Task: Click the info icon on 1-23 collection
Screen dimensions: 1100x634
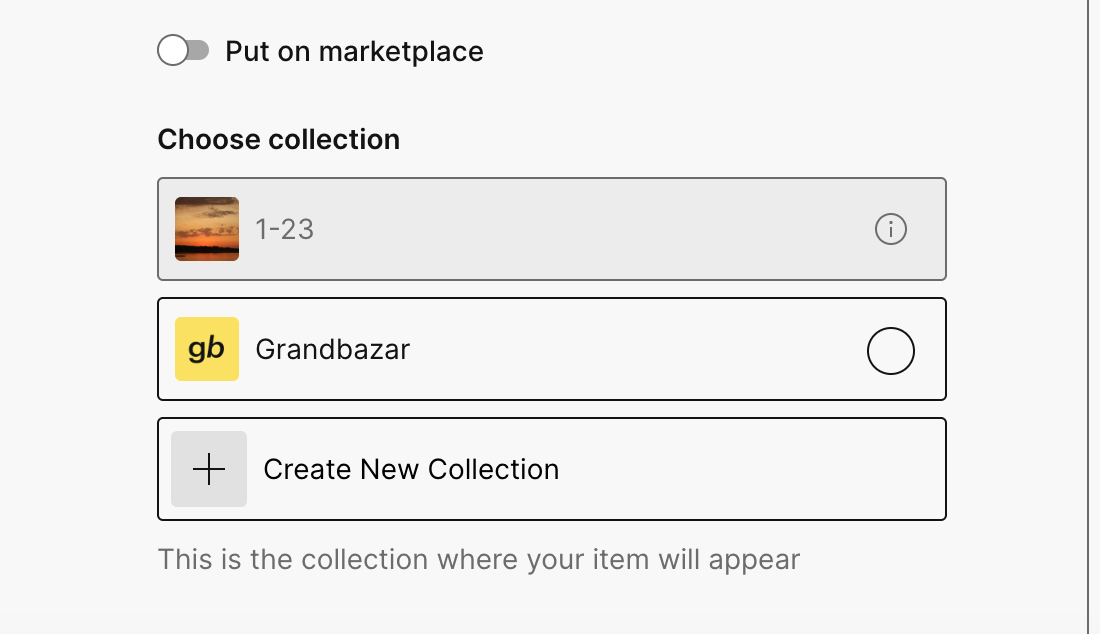Action: 890,229
